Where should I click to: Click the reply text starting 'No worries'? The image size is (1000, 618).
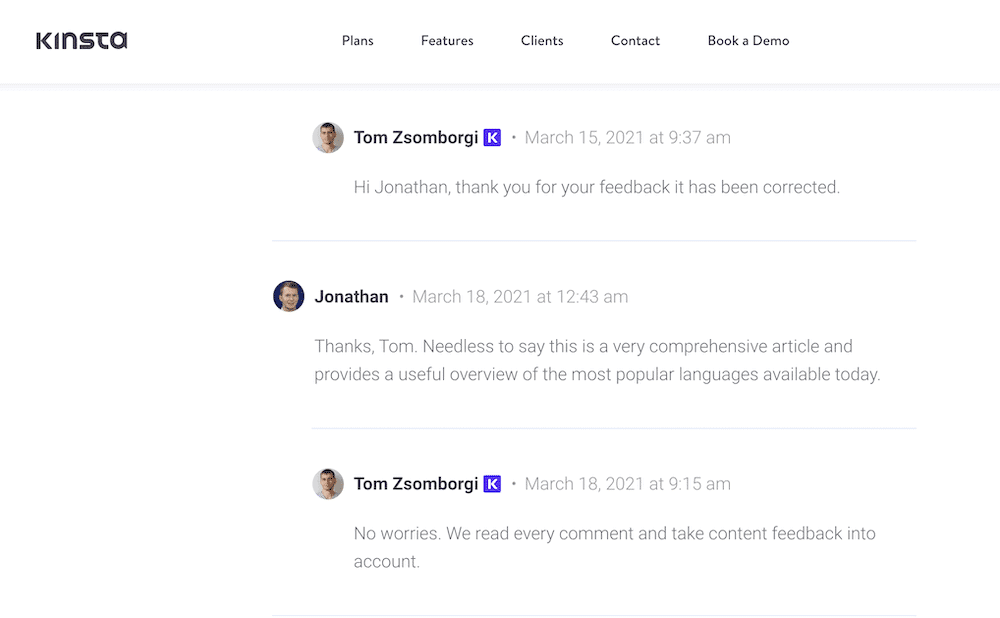[615, 547]
